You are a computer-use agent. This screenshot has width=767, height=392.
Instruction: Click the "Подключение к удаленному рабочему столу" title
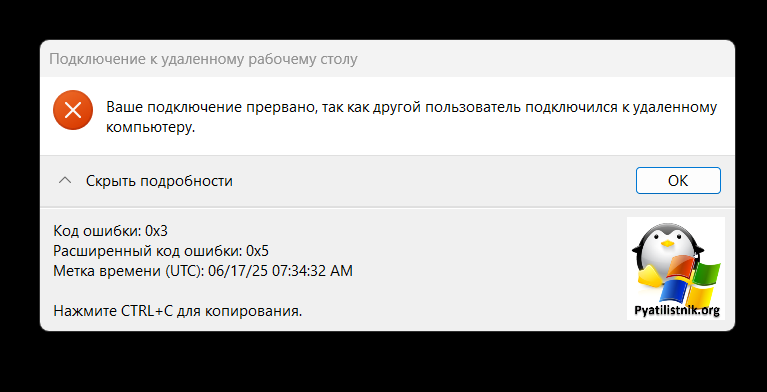pos(203,59)
